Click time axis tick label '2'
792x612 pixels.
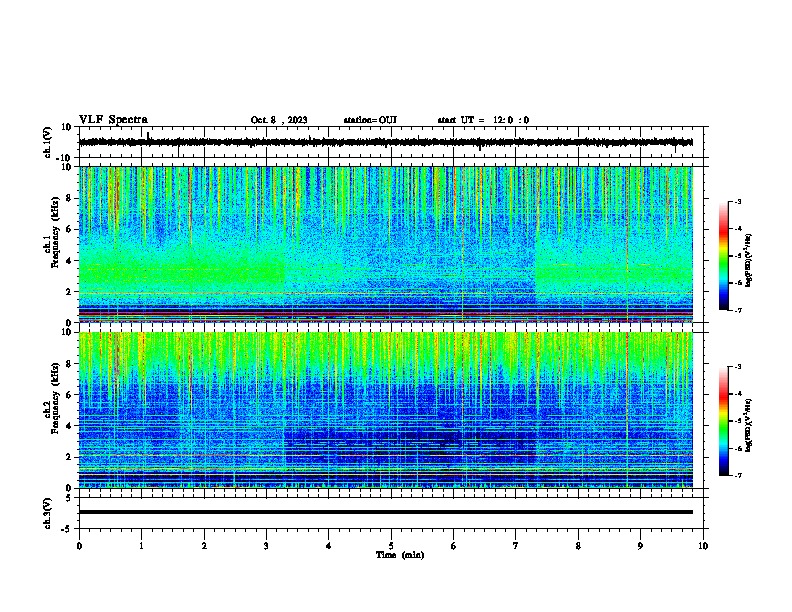pyautogui.click(x=204, y=546)
